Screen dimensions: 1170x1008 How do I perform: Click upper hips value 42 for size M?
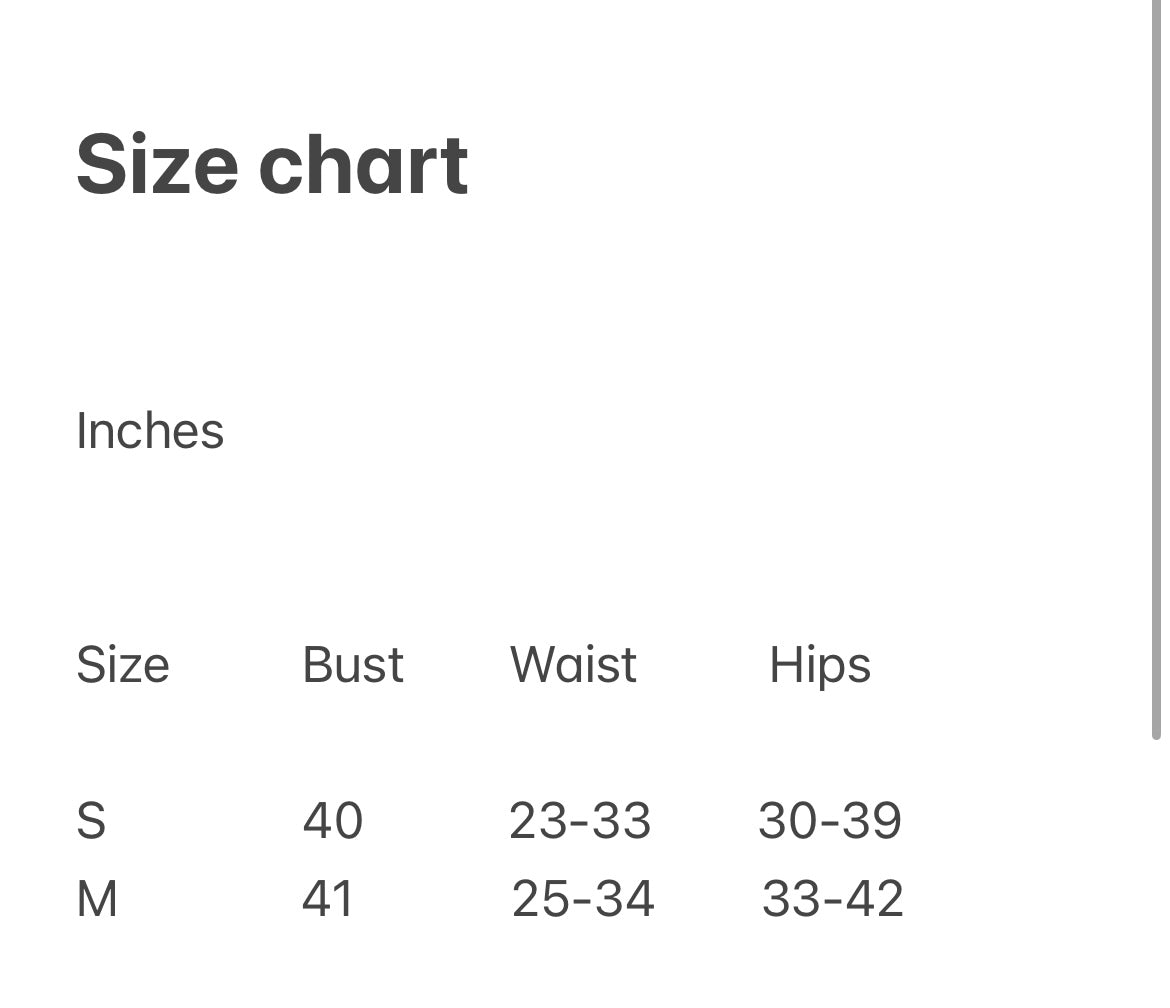coord(875,898)
